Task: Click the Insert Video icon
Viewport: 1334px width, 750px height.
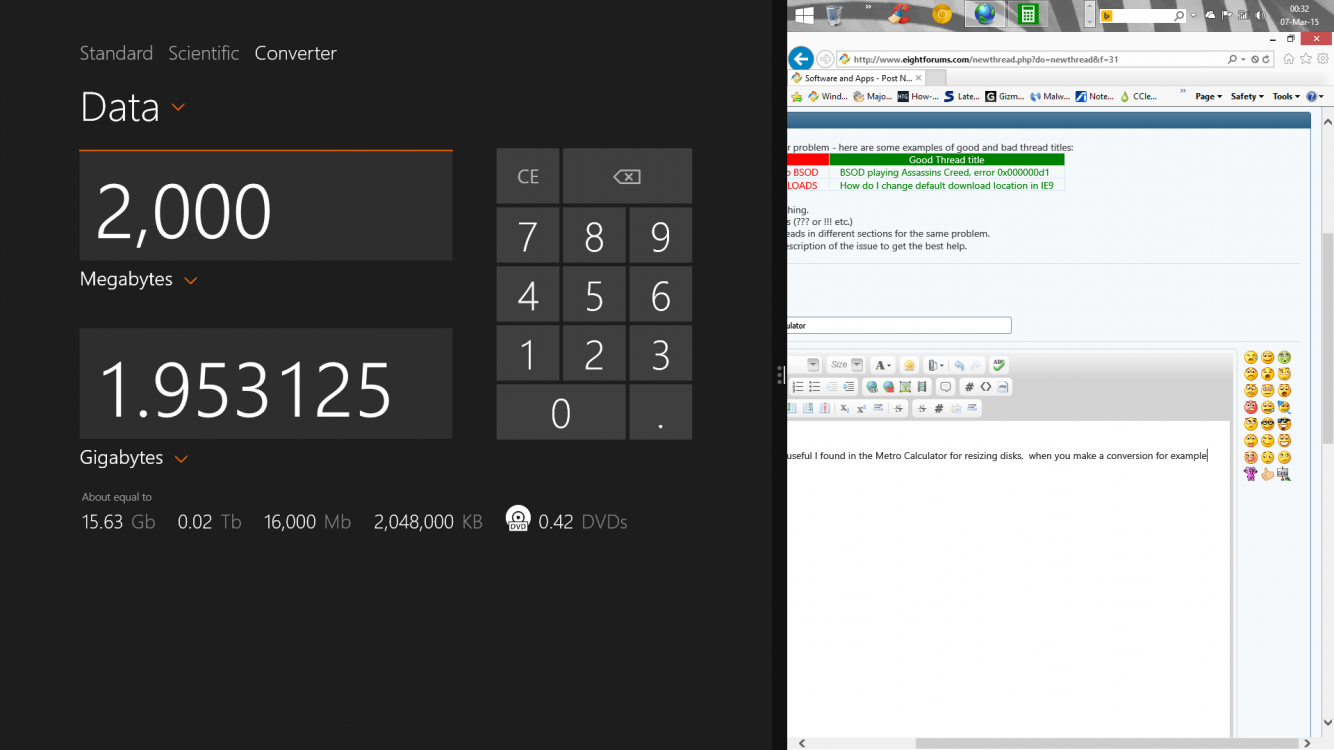Action: pyautogui.click(x=921, y=387)
